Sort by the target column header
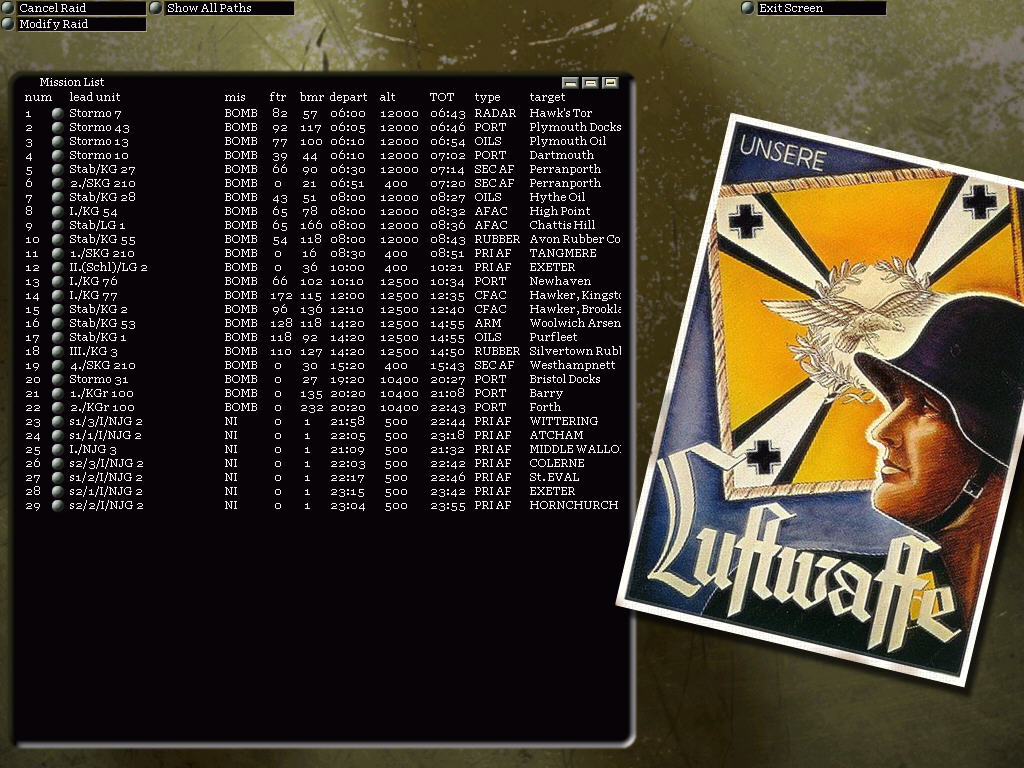The image size is (1024, 768). coord(547,97)
